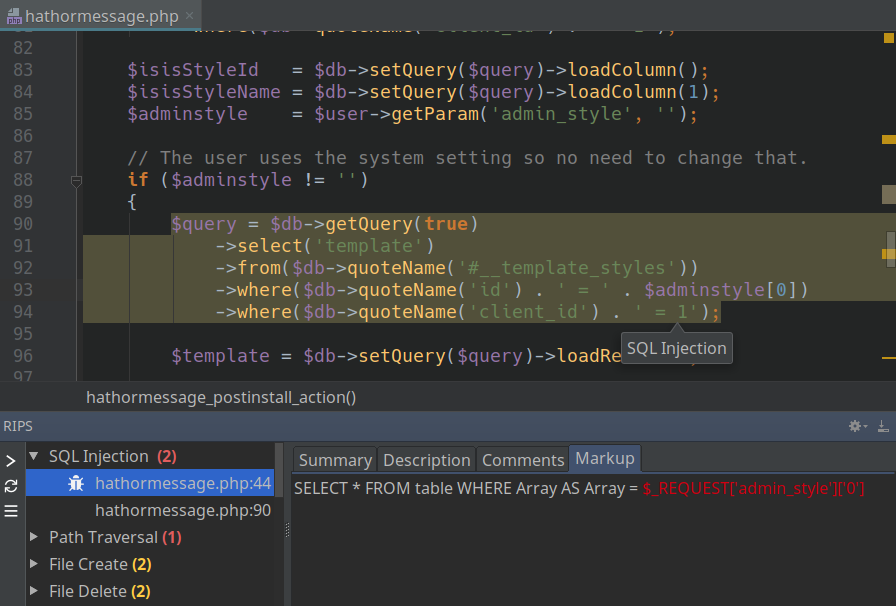This screenshot has height=606, width=896.
Task: Click the arrow icon in RIPS sidebar
Action: [x=11, y=461]
